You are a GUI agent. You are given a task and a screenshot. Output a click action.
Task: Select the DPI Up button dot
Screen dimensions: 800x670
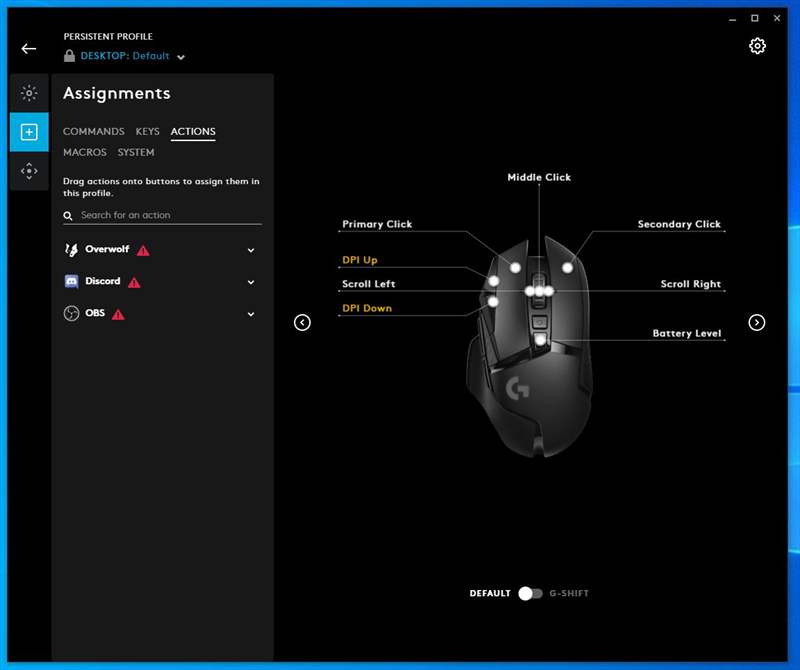(x=493, y=281)
